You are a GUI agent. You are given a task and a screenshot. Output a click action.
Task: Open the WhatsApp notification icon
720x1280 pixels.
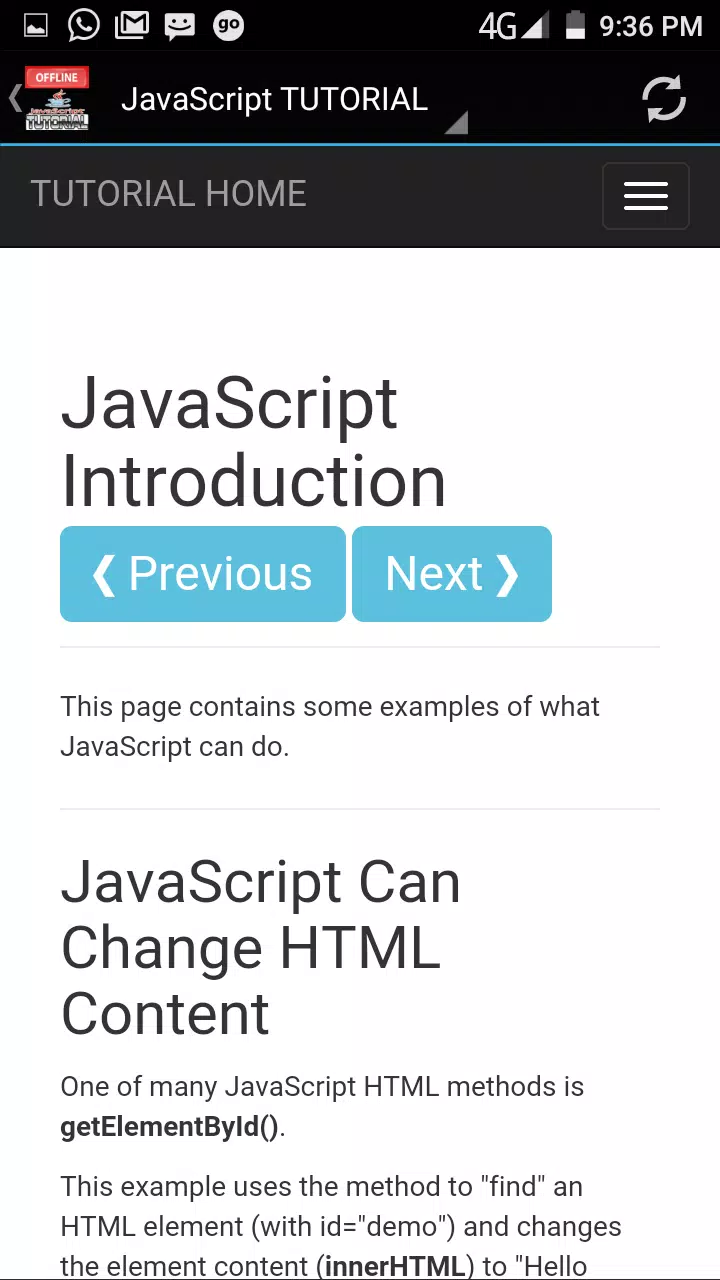coord(84,25)
